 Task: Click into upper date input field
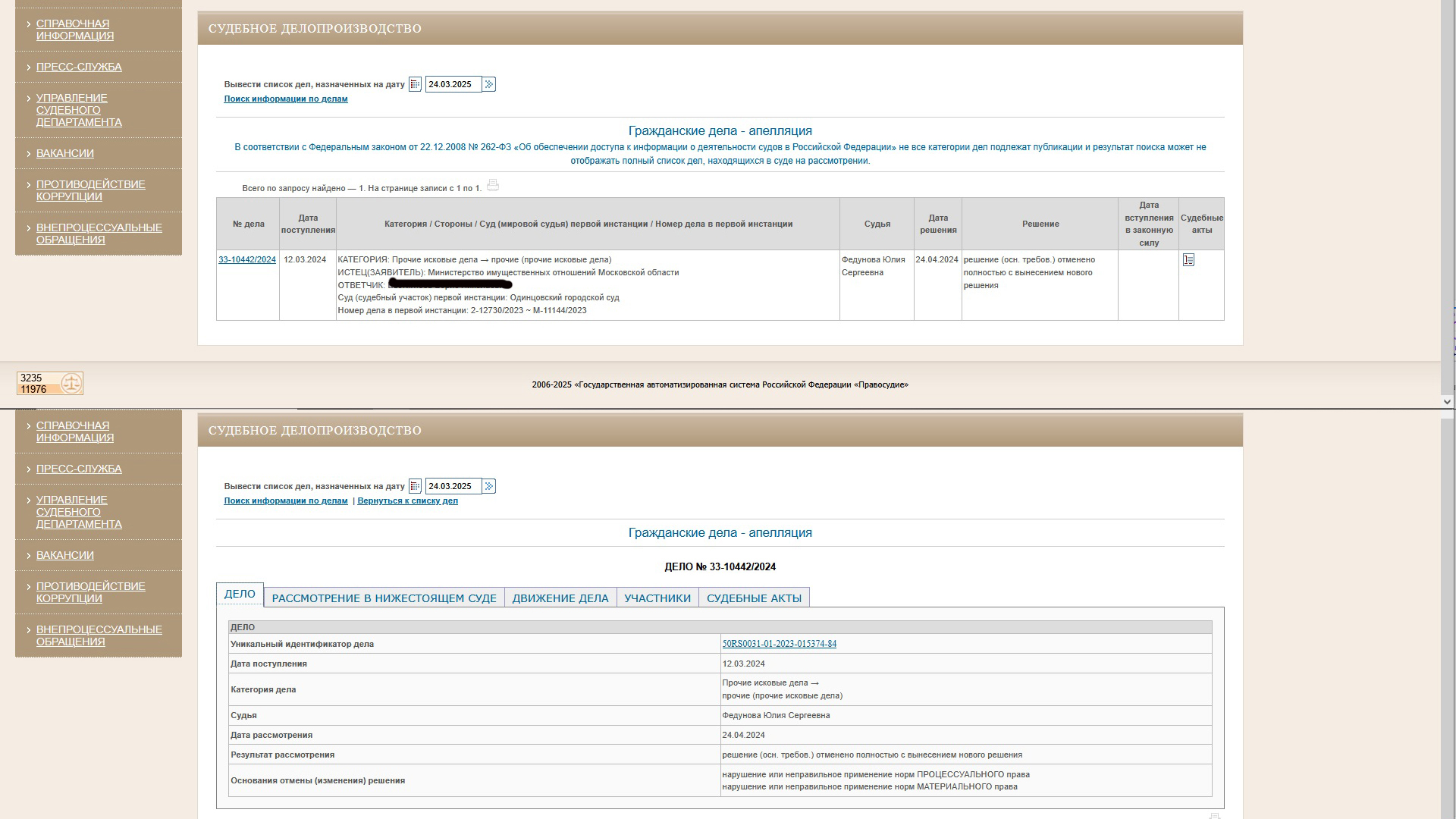coord(453,84)
